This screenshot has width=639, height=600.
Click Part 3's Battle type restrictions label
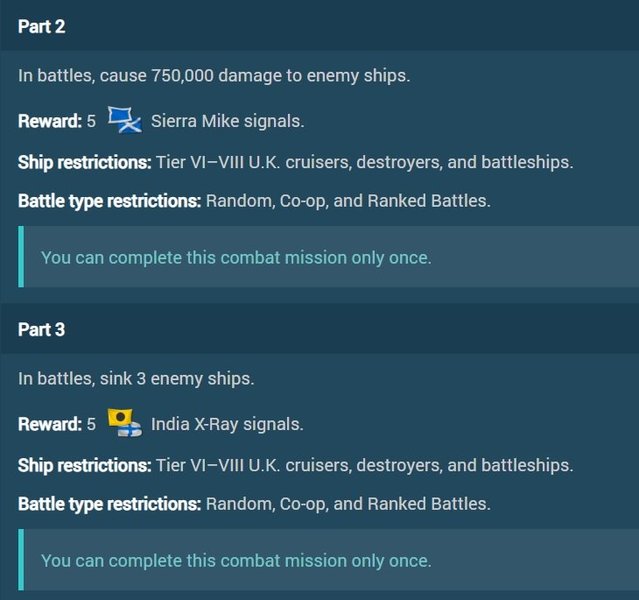pos(110,504)
